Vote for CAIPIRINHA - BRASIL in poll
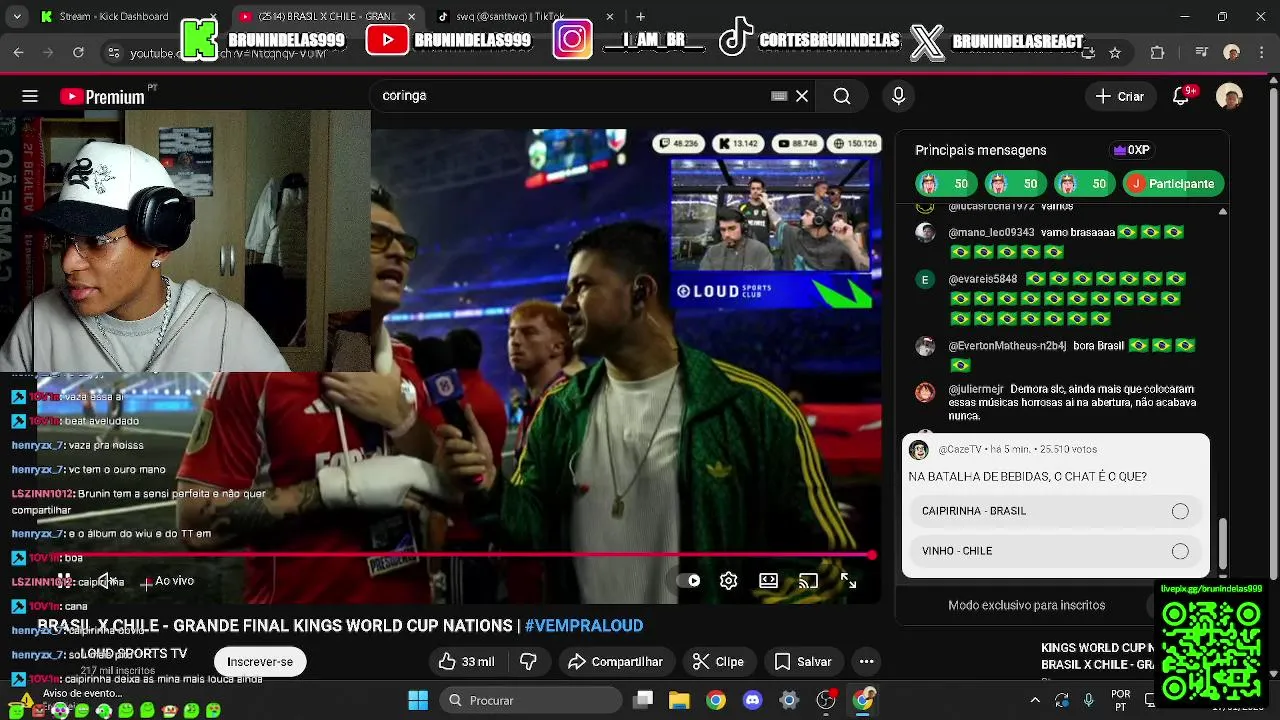1280x720 pixels. pyautogui.click(x=1056, y=511)
